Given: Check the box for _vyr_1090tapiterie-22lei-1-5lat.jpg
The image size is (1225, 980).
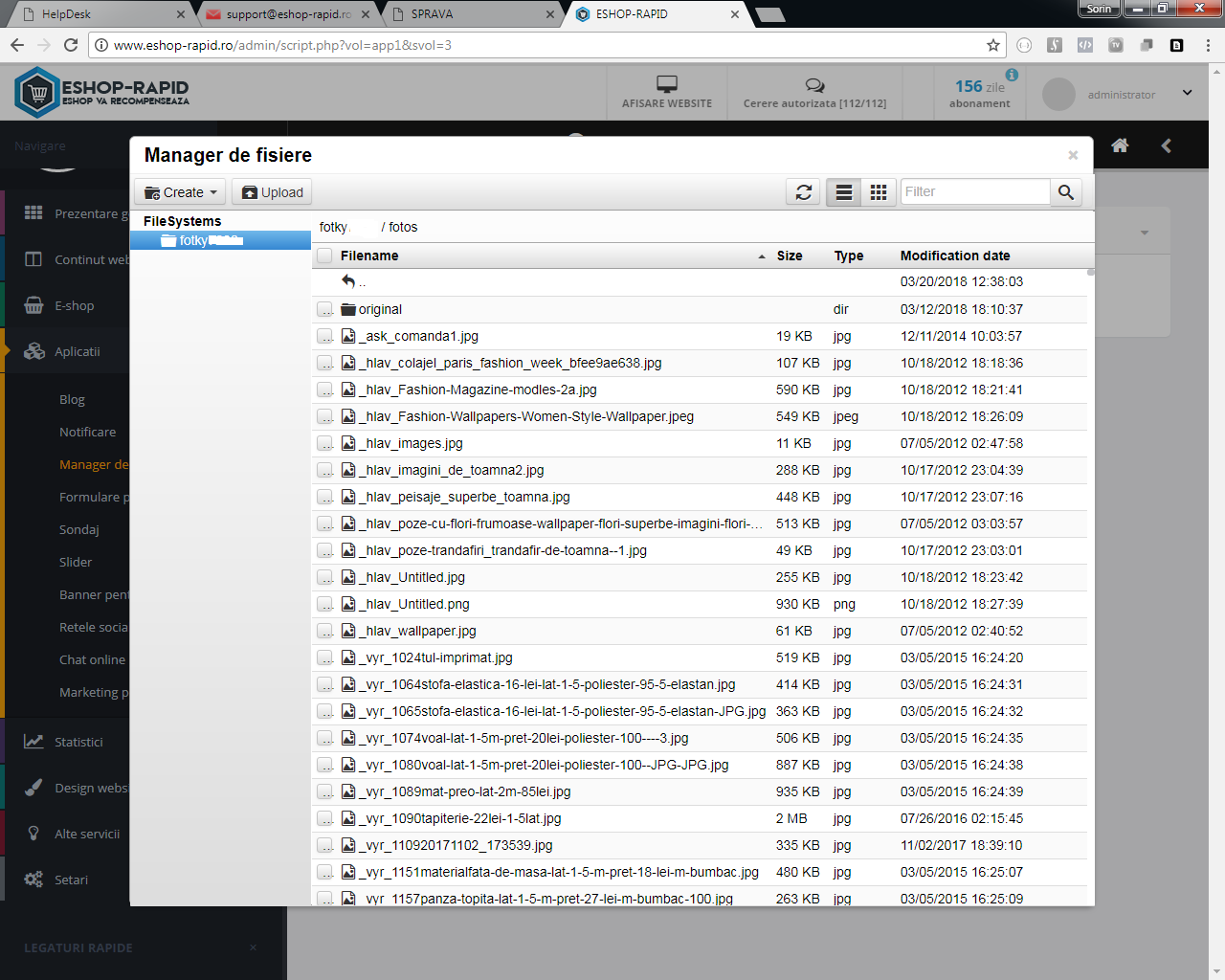Looking at the screenshot, I should pos(324,818).
